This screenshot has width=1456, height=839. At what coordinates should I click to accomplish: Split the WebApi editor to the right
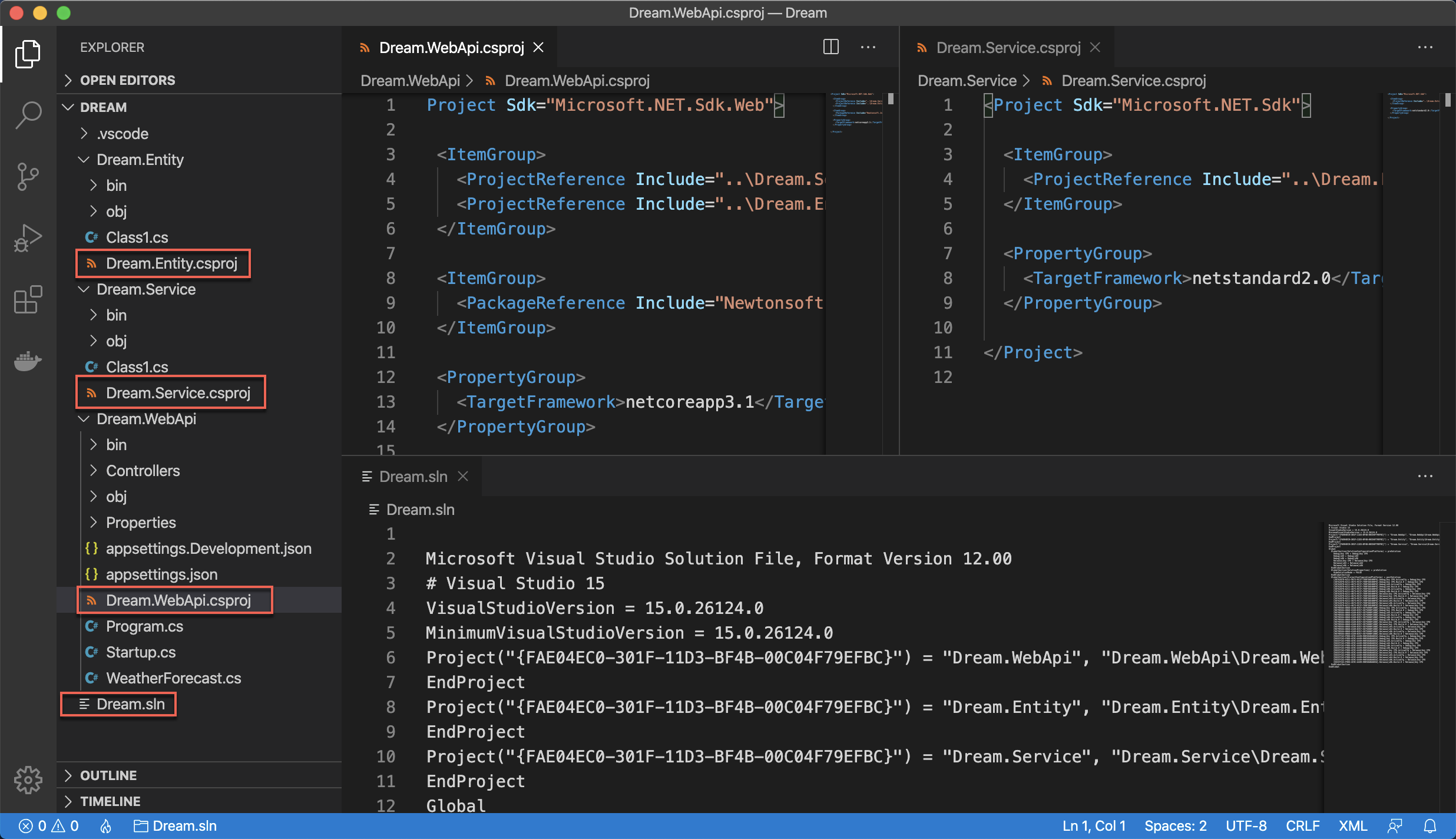coord(830,47)
